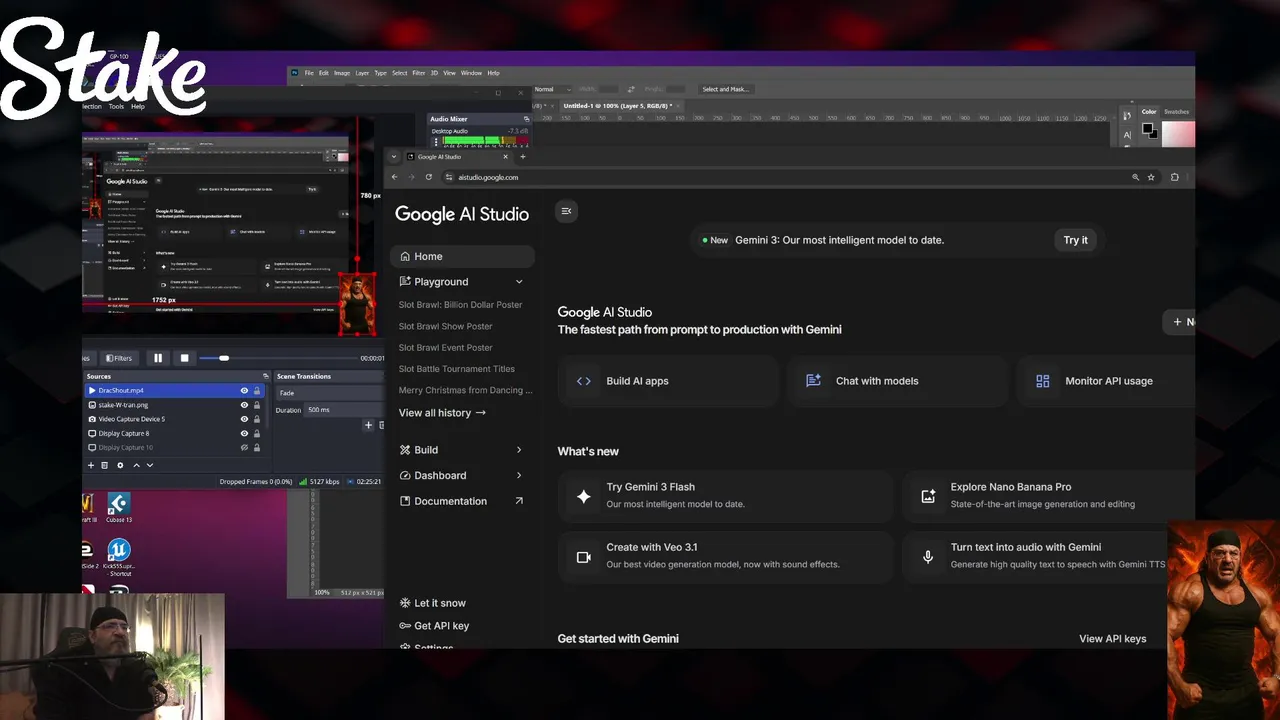Show the Display Capture 10 source

[244, 447]
